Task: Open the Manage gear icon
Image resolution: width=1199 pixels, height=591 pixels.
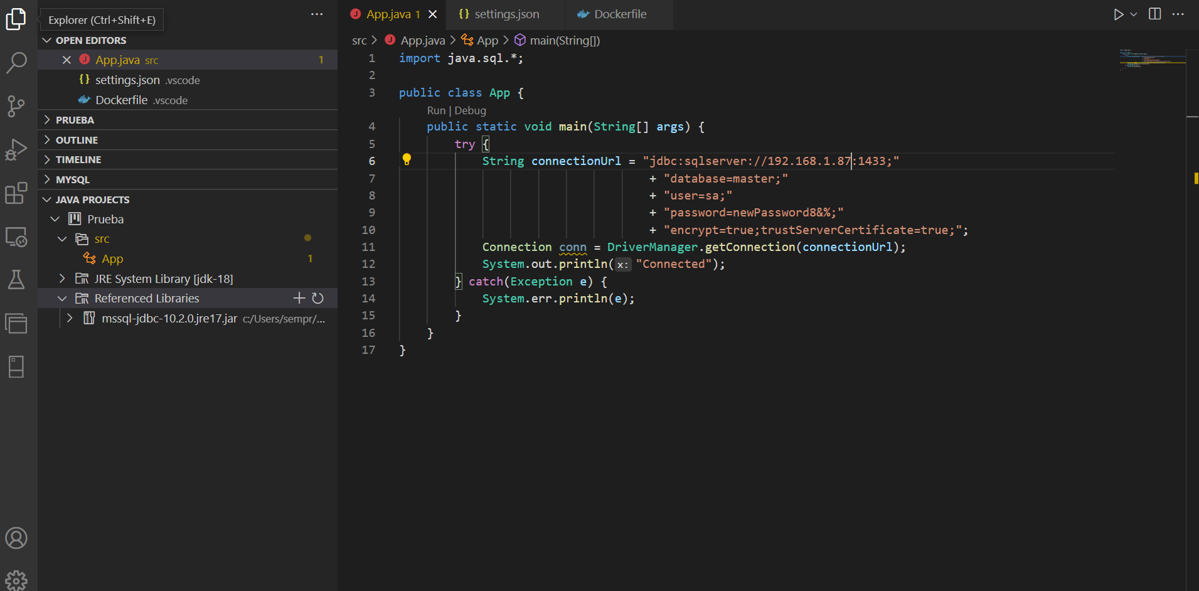Action: point(16,579)
